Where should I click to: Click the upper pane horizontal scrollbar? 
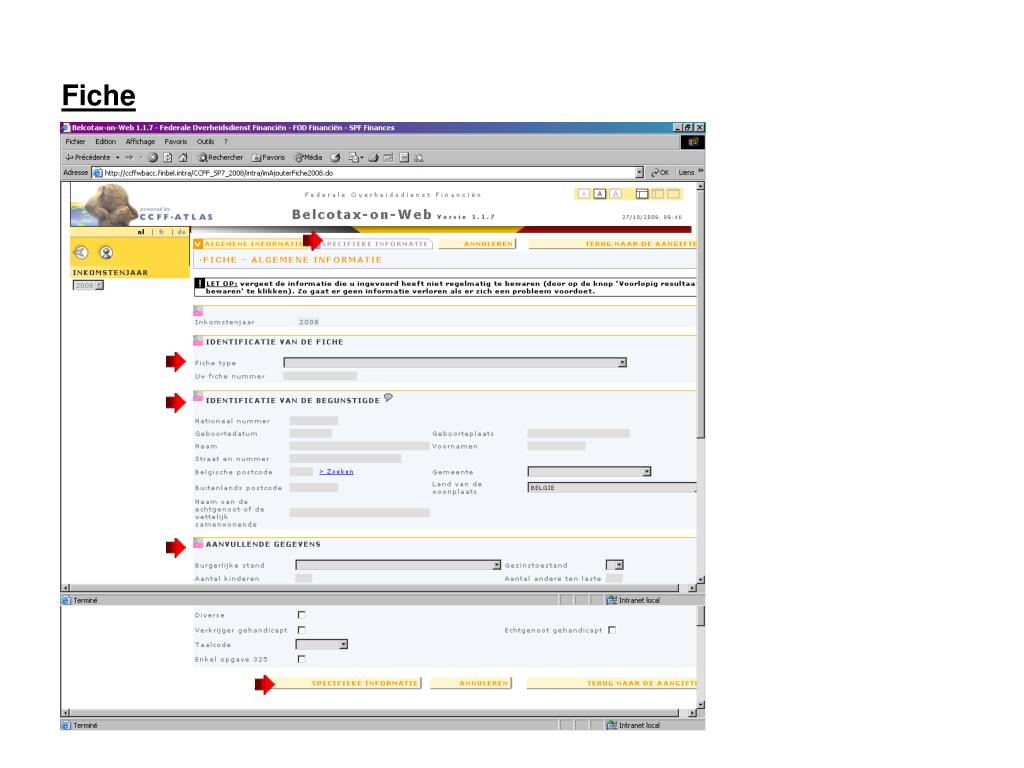click(x=379, y=588)
